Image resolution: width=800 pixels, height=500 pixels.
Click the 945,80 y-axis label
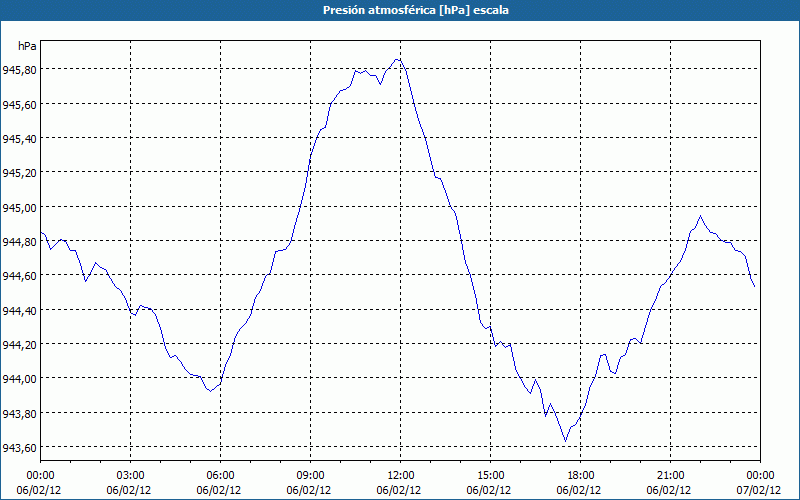tap(19, 69)
